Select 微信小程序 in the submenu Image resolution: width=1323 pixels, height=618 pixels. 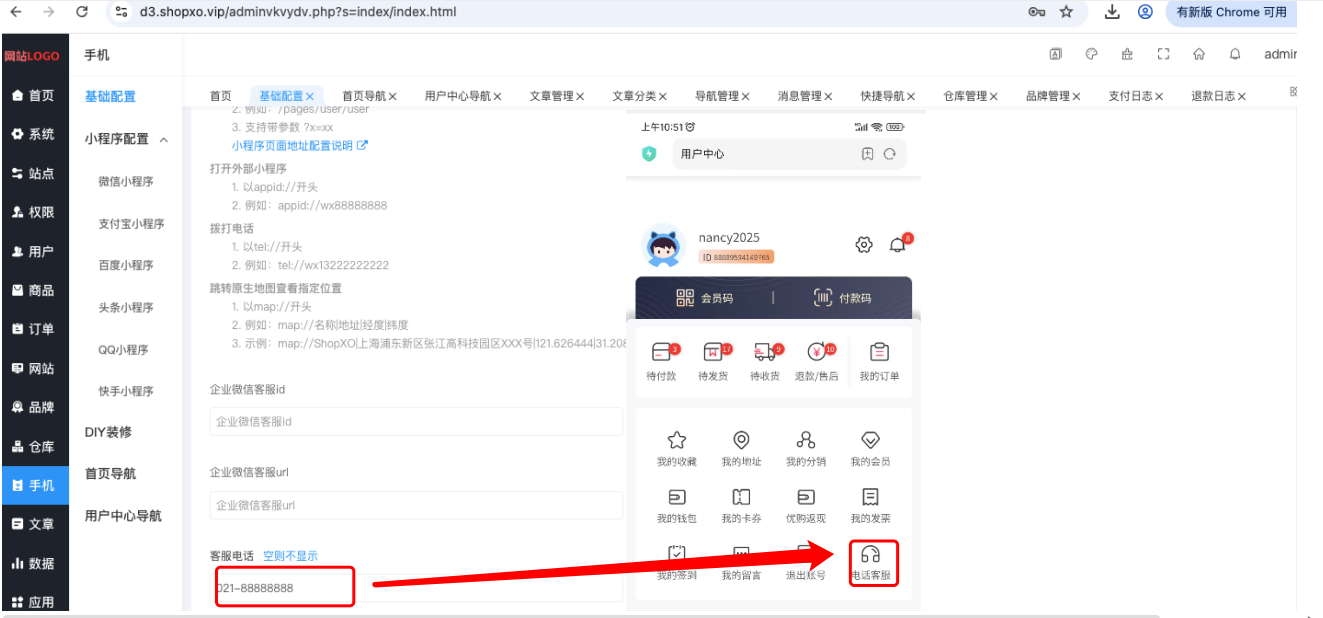pos(126,181)
